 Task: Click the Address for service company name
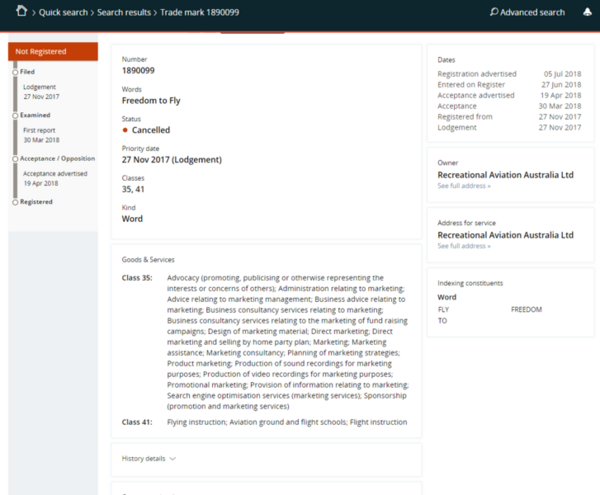[505, 235]
